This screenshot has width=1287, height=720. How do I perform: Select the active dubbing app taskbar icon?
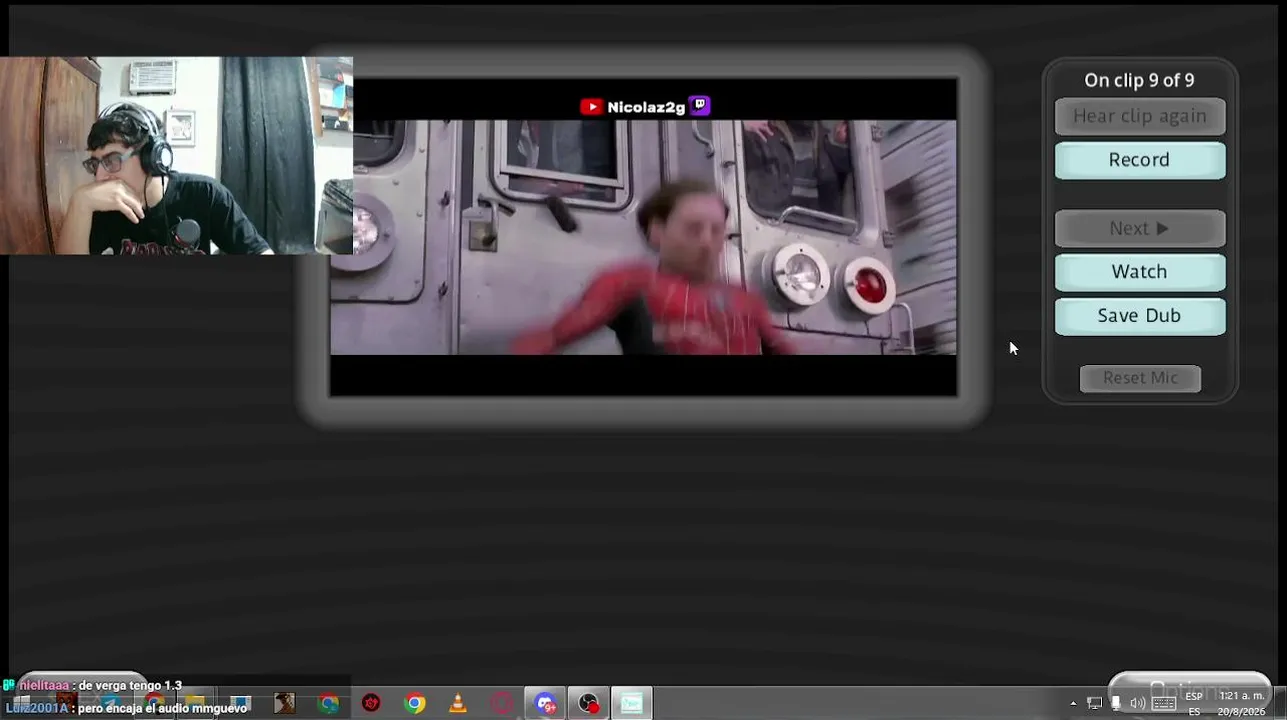click(631, 704)
